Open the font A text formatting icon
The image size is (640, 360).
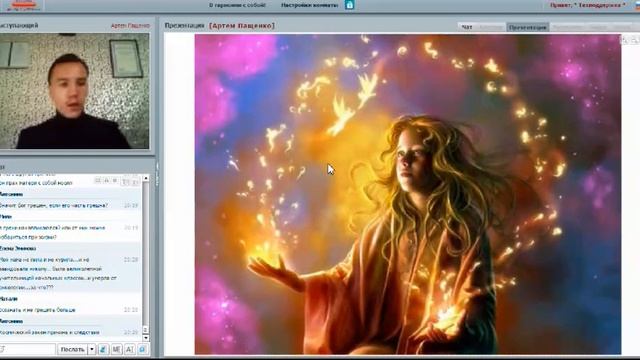129,349
